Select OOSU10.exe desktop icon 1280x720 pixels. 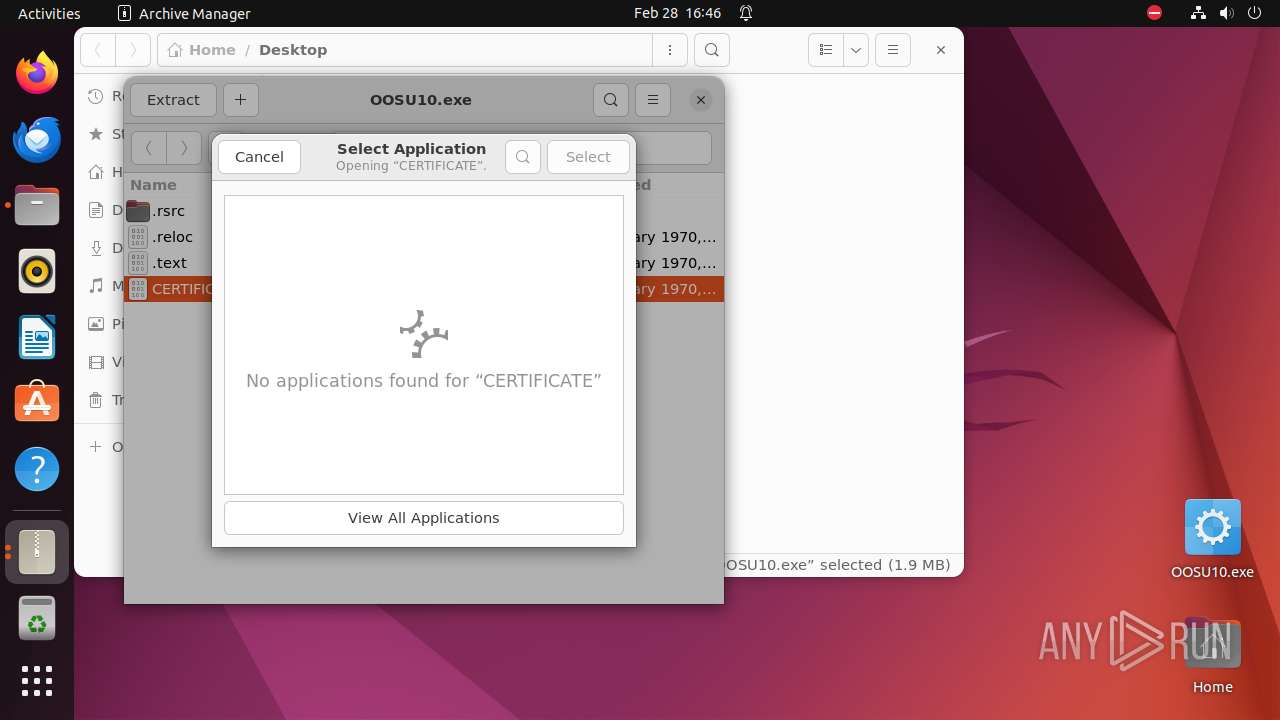[x=1212, y=539]
